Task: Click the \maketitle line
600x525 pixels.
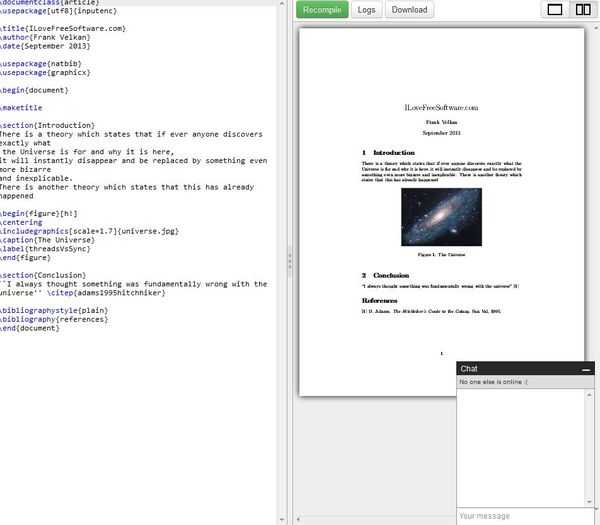Action: point(21,108)
